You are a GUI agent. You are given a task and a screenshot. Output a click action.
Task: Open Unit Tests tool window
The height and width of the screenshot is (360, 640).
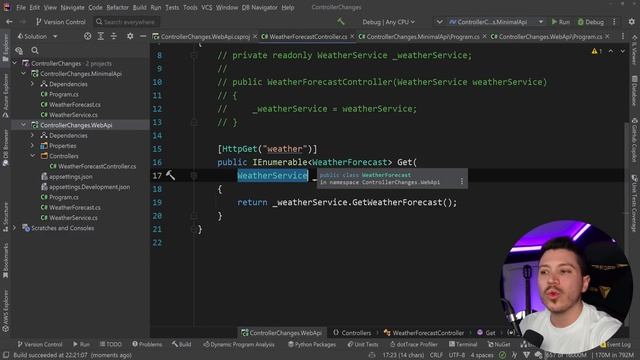coord(363,344)
